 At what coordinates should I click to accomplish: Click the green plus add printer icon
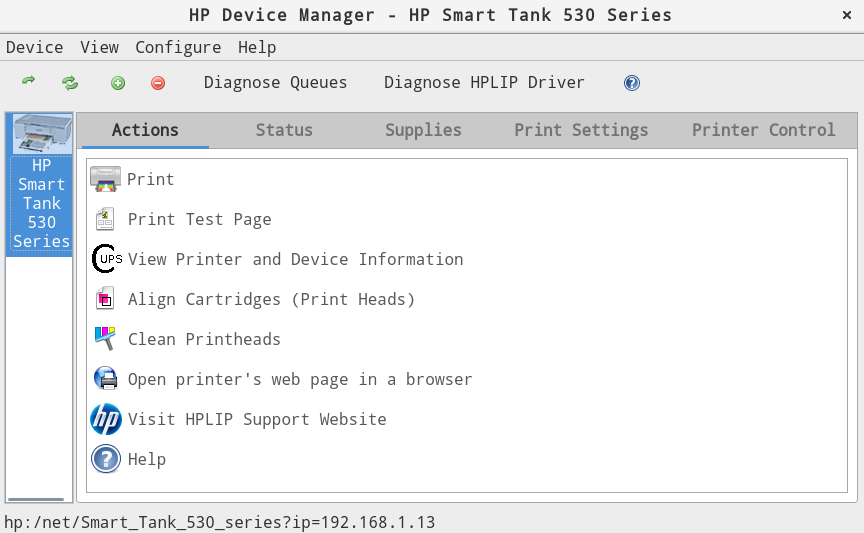click(117, 83)
